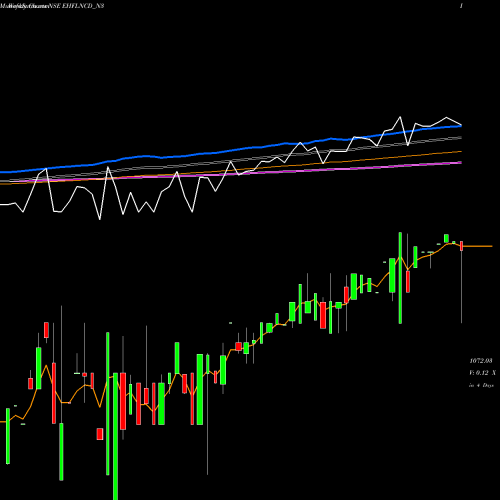Click the 'in 4 Days' label
500x500 pixels.
tap(481, 385)
